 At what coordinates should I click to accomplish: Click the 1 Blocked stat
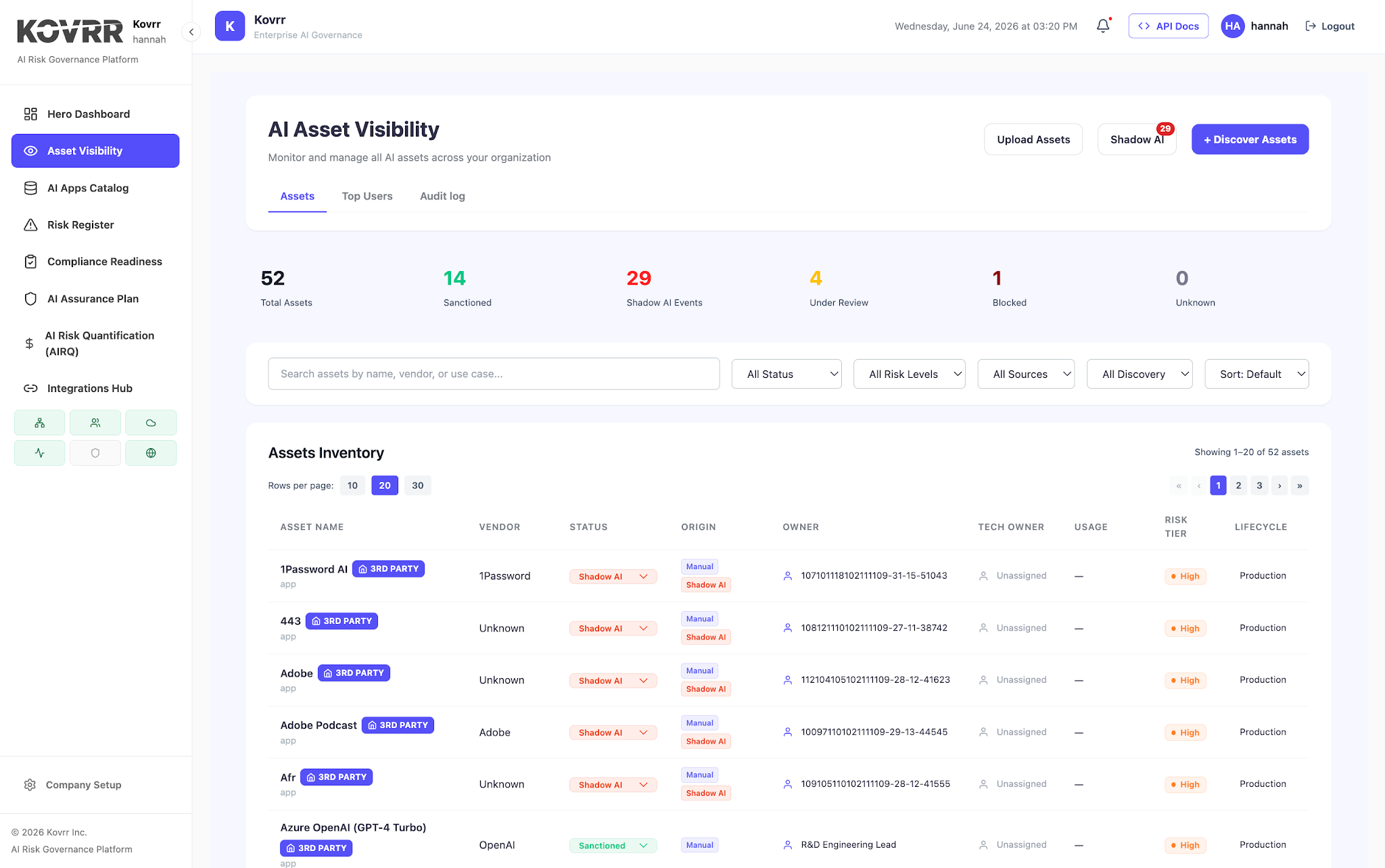[1009, 287]
